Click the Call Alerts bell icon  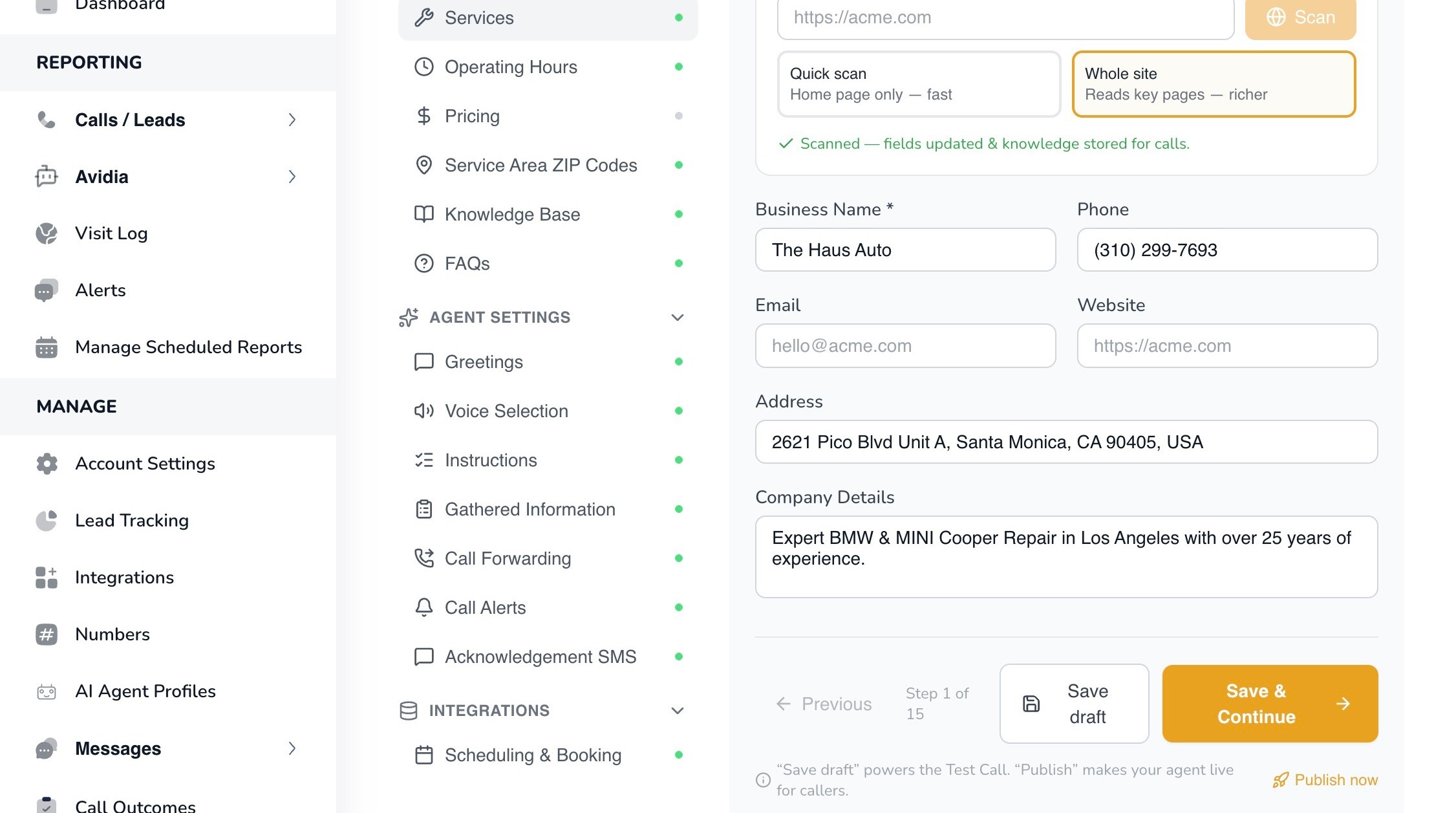(x=423, y=607)
